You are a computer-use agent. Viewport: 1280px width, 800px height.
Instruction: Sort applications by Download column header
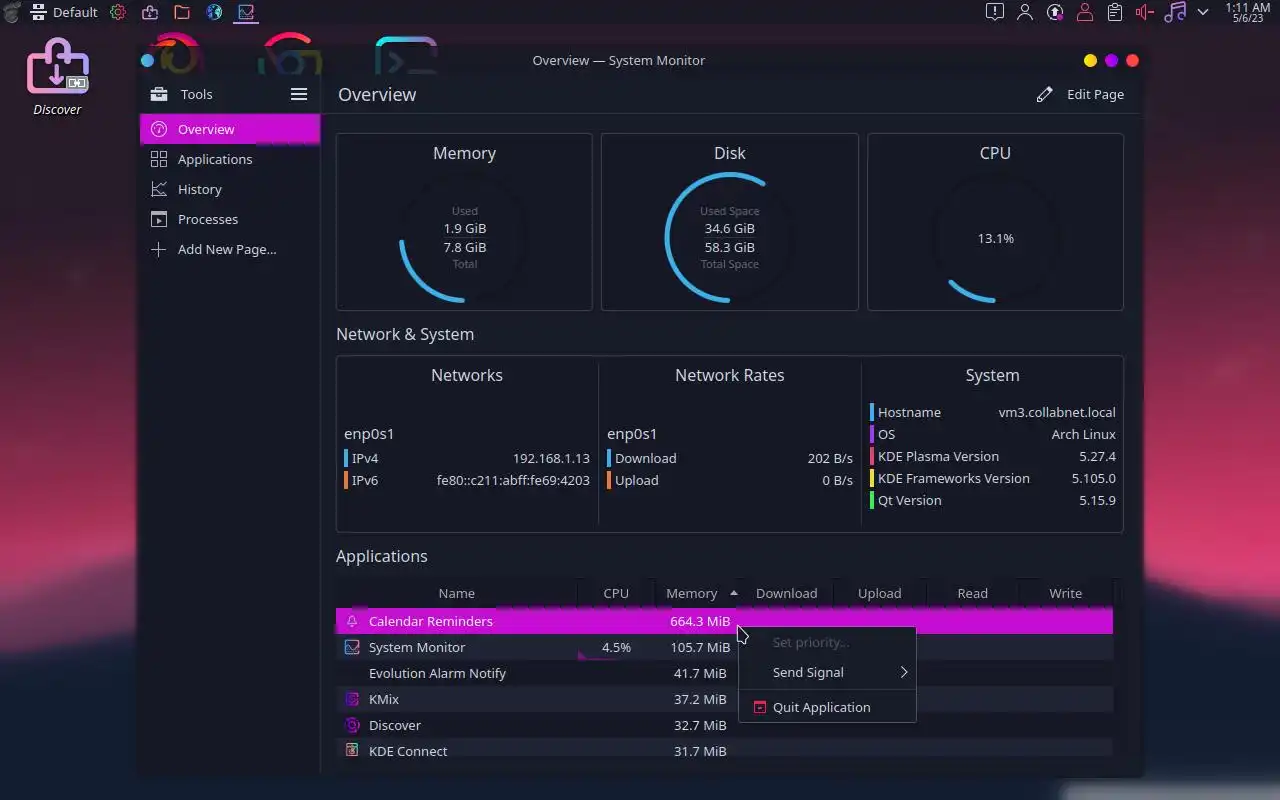(x=786, y=593)
